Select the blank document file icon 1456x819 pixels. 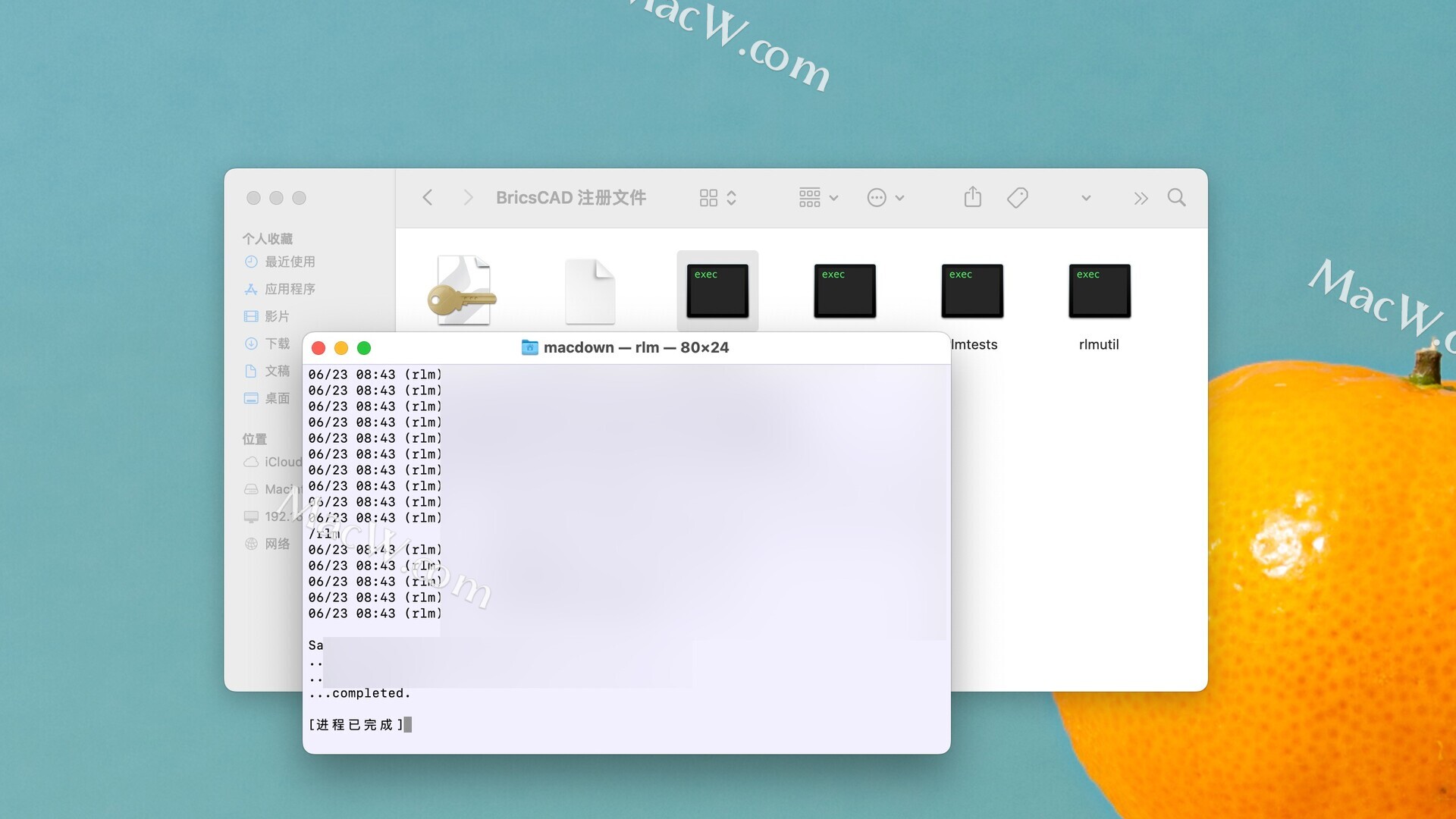tap(590, 291)
